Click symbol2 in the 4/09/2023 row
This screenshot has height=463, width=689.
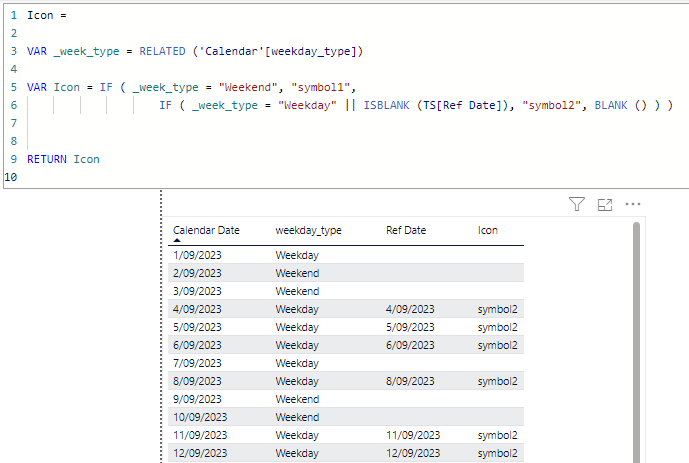[498, 309]
